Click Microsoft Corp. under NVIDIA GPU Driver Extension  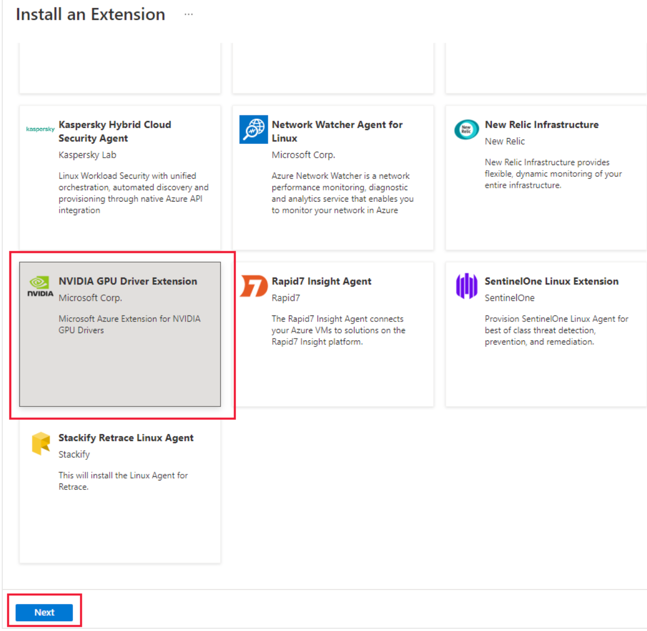click(x=90, y=298)
